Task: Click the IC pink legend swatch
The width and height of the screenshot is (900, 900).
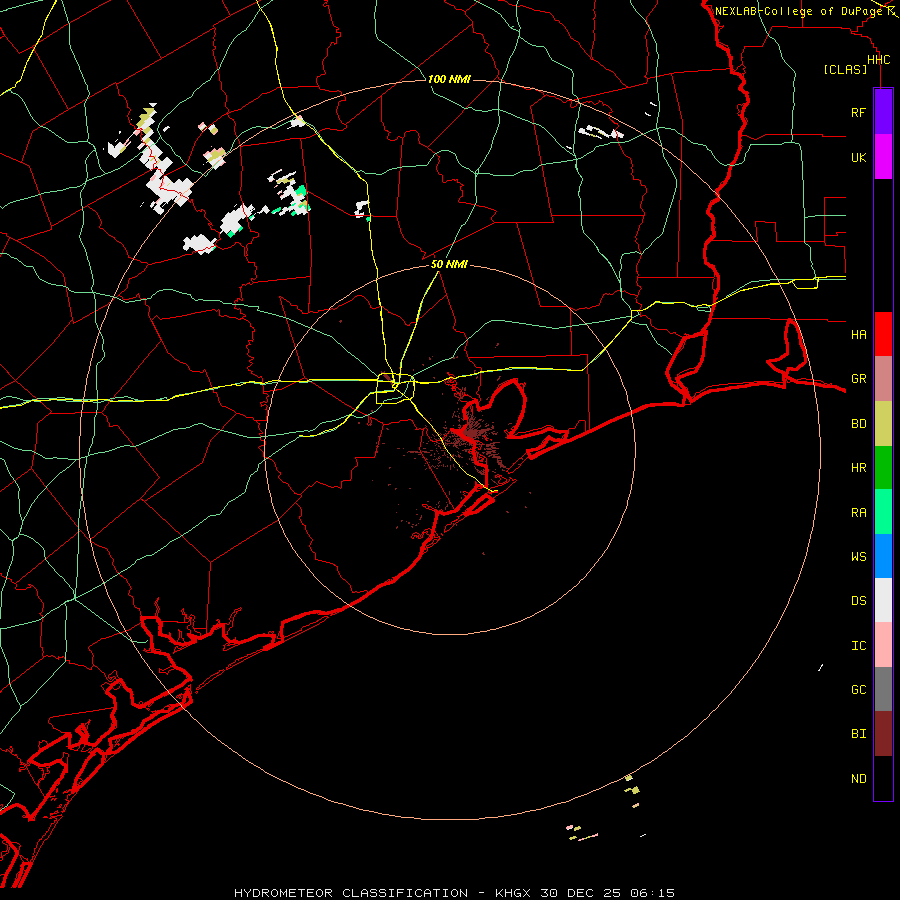Action: point(883,645)
